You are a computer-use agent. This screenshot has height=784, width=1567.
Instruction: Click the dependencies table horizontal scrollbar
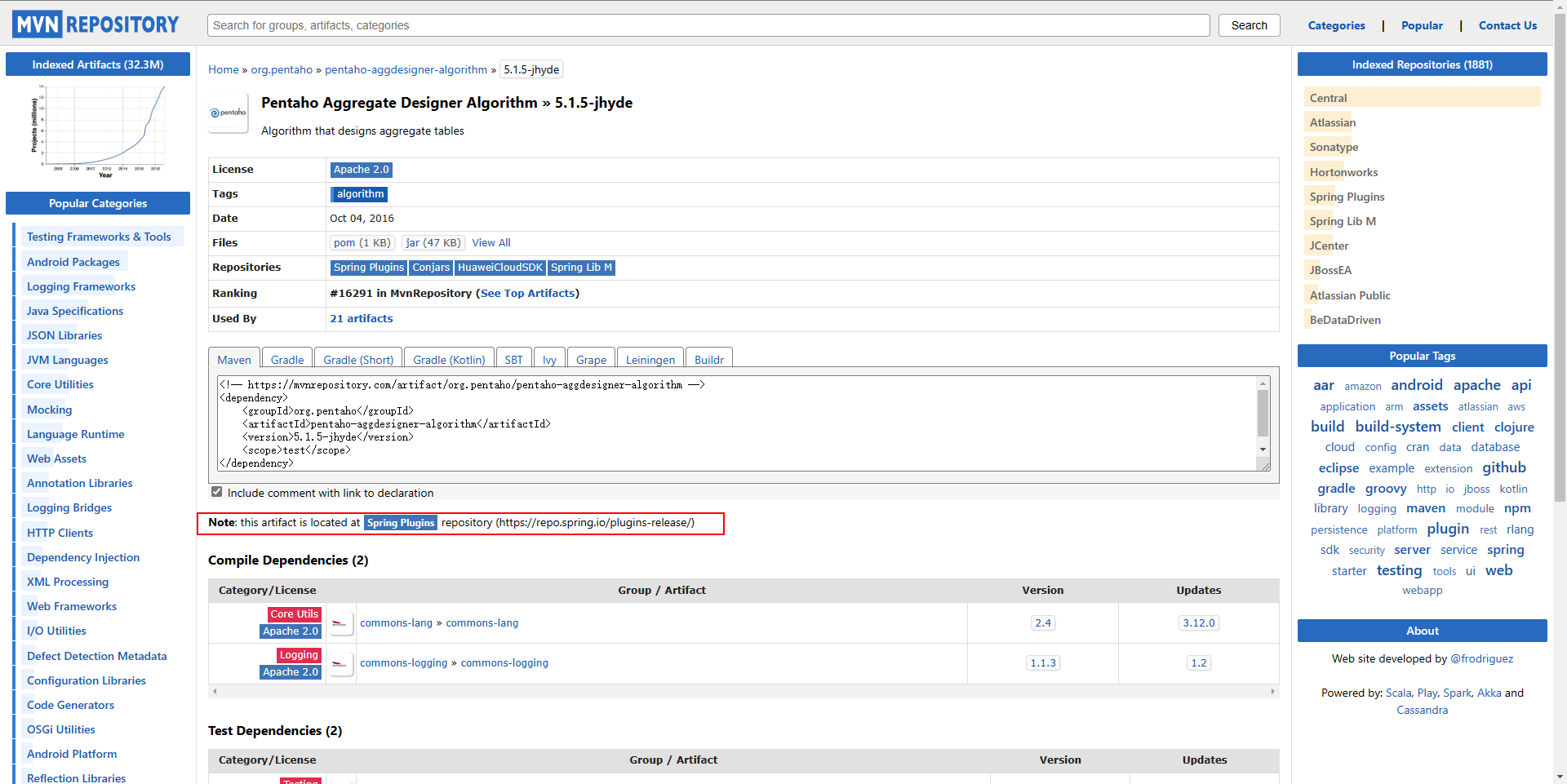(x=744, y=692)
